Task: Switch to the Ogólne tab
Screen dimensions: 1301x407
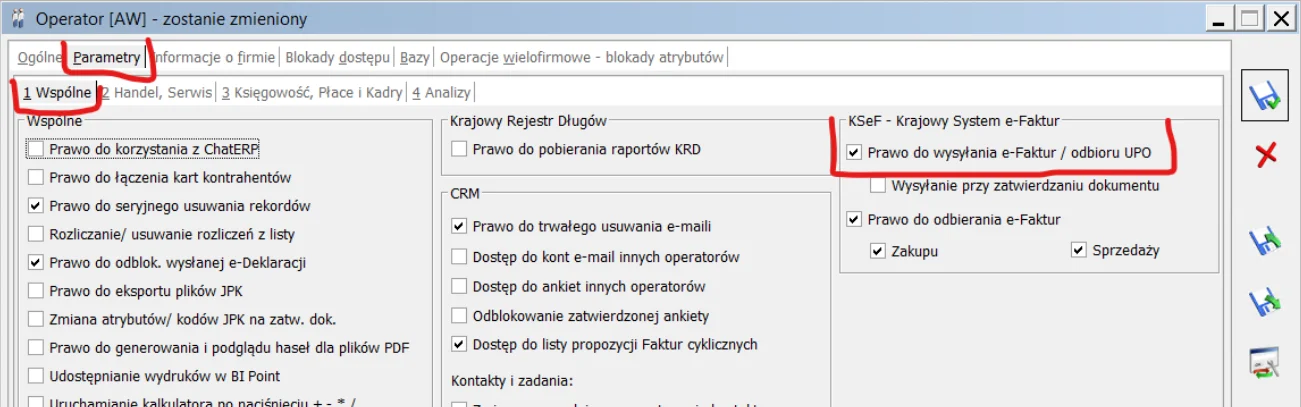Action: coord(41,57)
